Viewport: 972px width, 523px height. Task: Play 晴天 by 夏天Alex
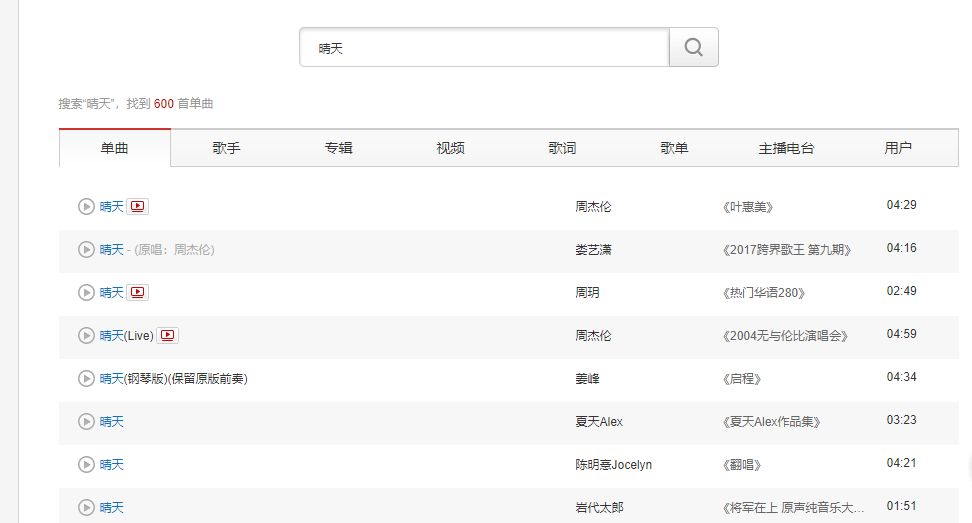[x=86, y=422]
